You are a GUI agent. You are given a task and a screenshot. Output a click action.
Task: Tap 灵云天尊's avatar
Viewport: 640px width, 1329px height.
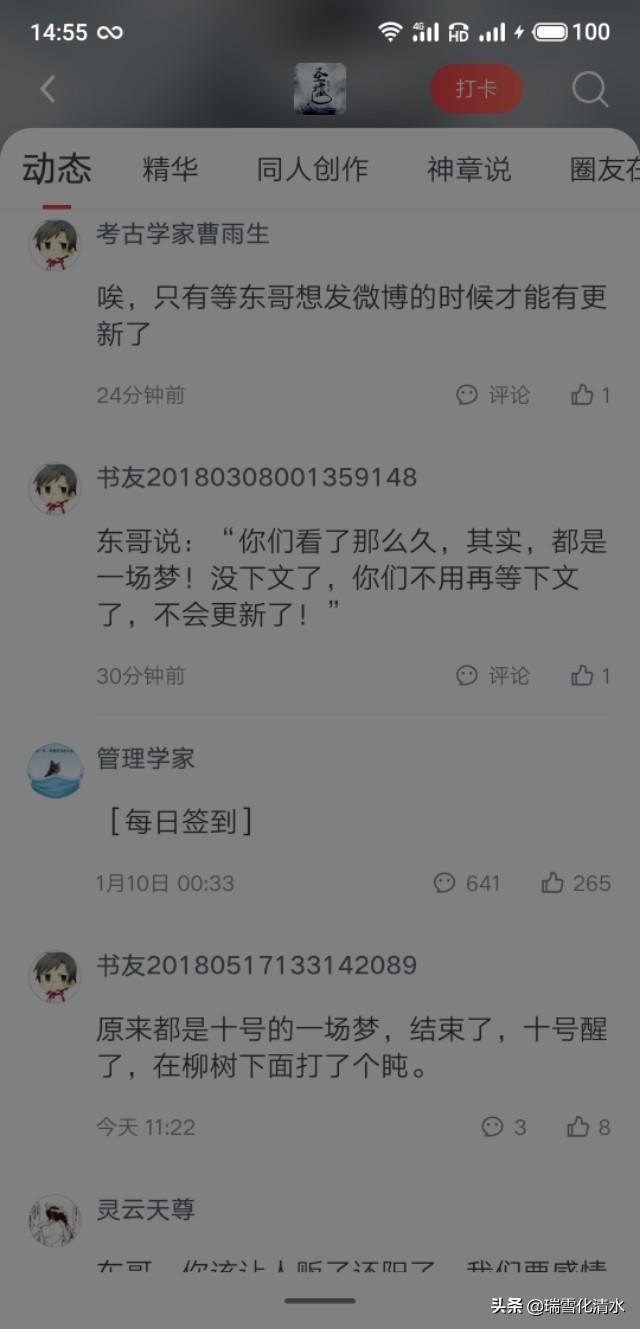click(x=55, y=1221)
